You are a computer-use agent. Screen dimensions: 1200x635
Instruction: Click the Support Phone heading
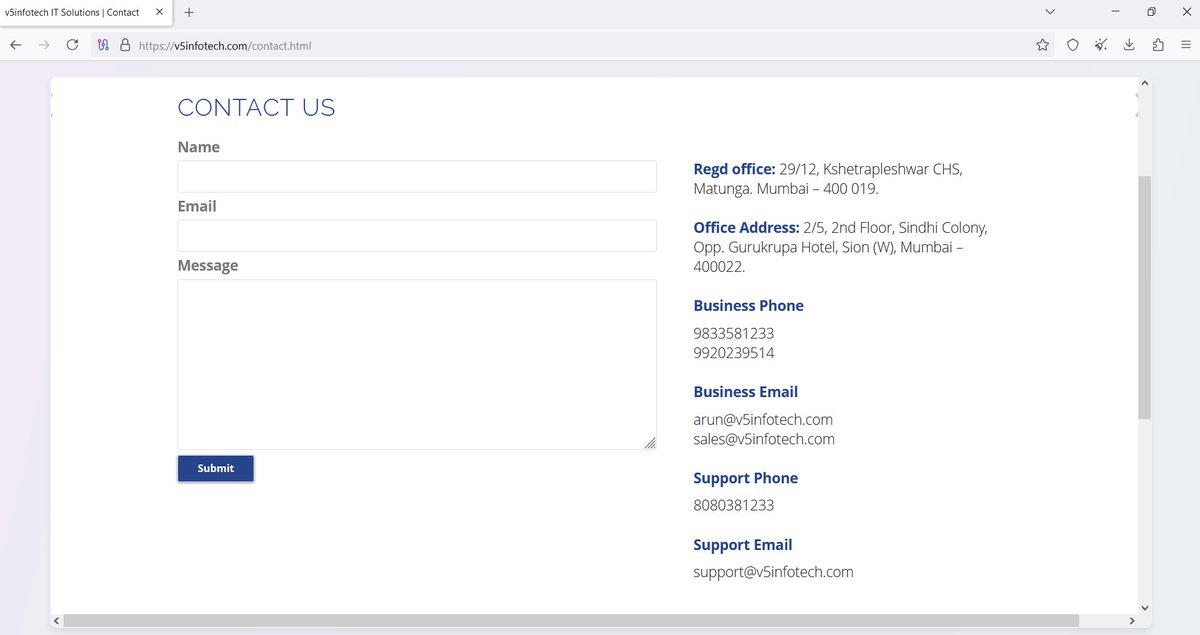(x=746, y=478)
